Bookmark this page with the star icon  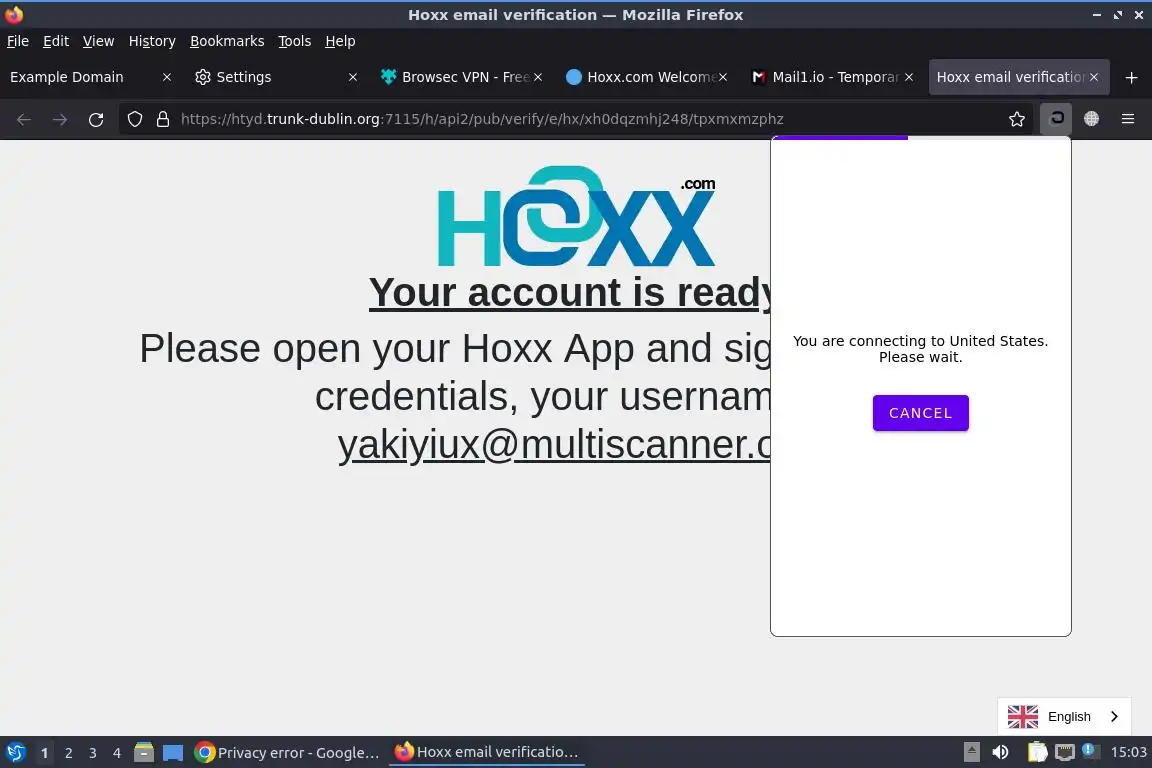pyautogui.click(x=1017, y=119)
